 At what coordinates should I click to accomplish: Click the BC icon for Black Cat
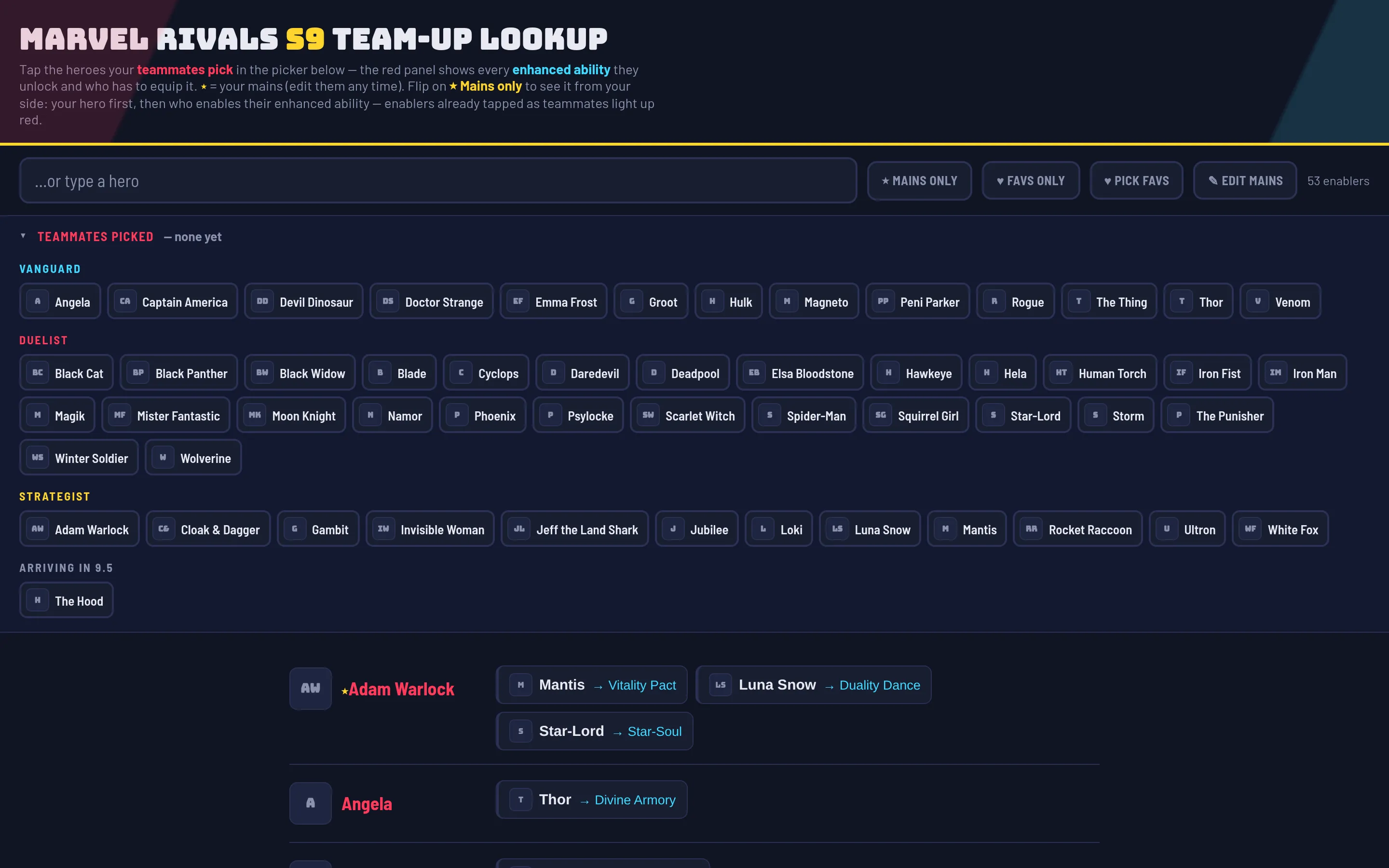[x=37, y=373]
